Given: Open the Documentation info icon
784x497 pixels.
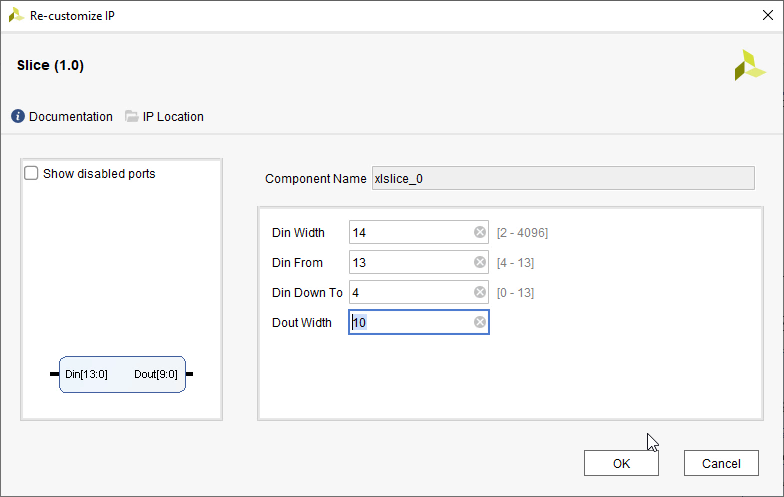Looking at the screenshot, I should pos(18,116).
